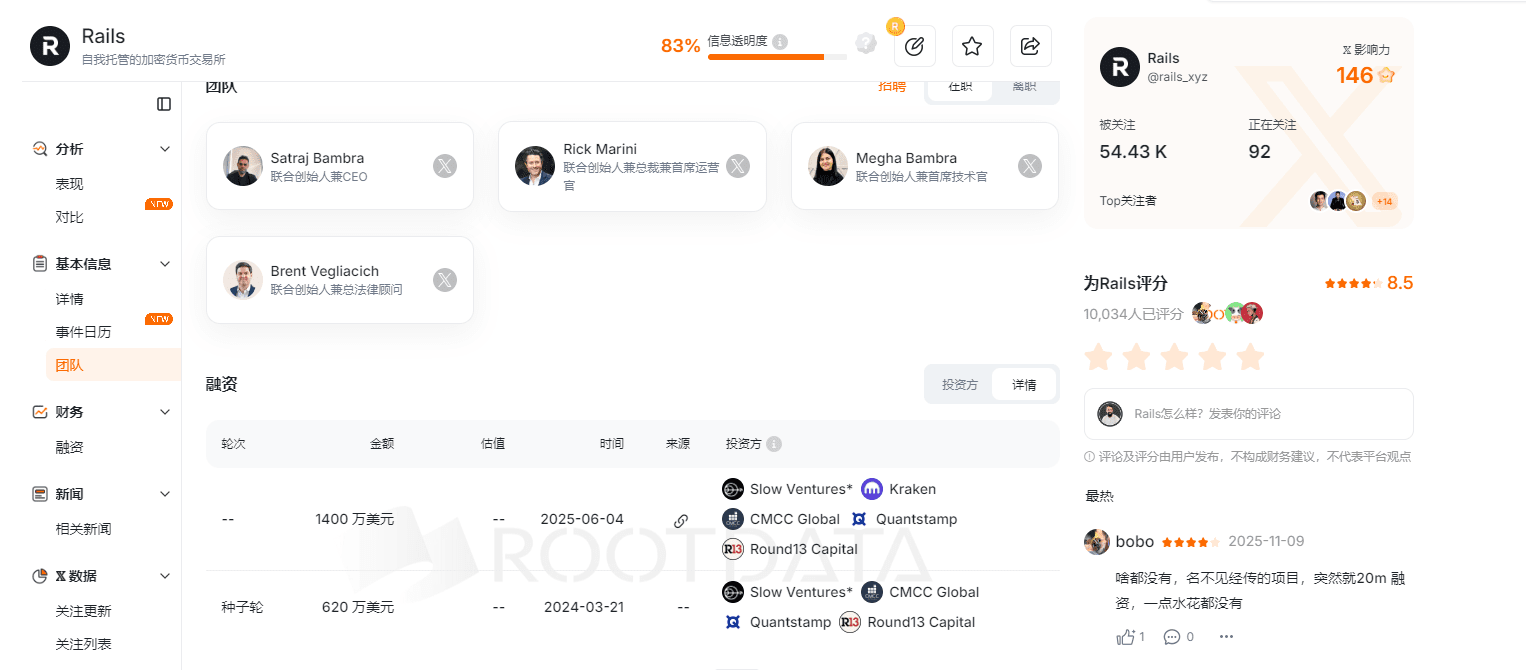The image size is (1526, 670).
Task: Click the 分析 section icon in sidebar
Action: (40, 149)
